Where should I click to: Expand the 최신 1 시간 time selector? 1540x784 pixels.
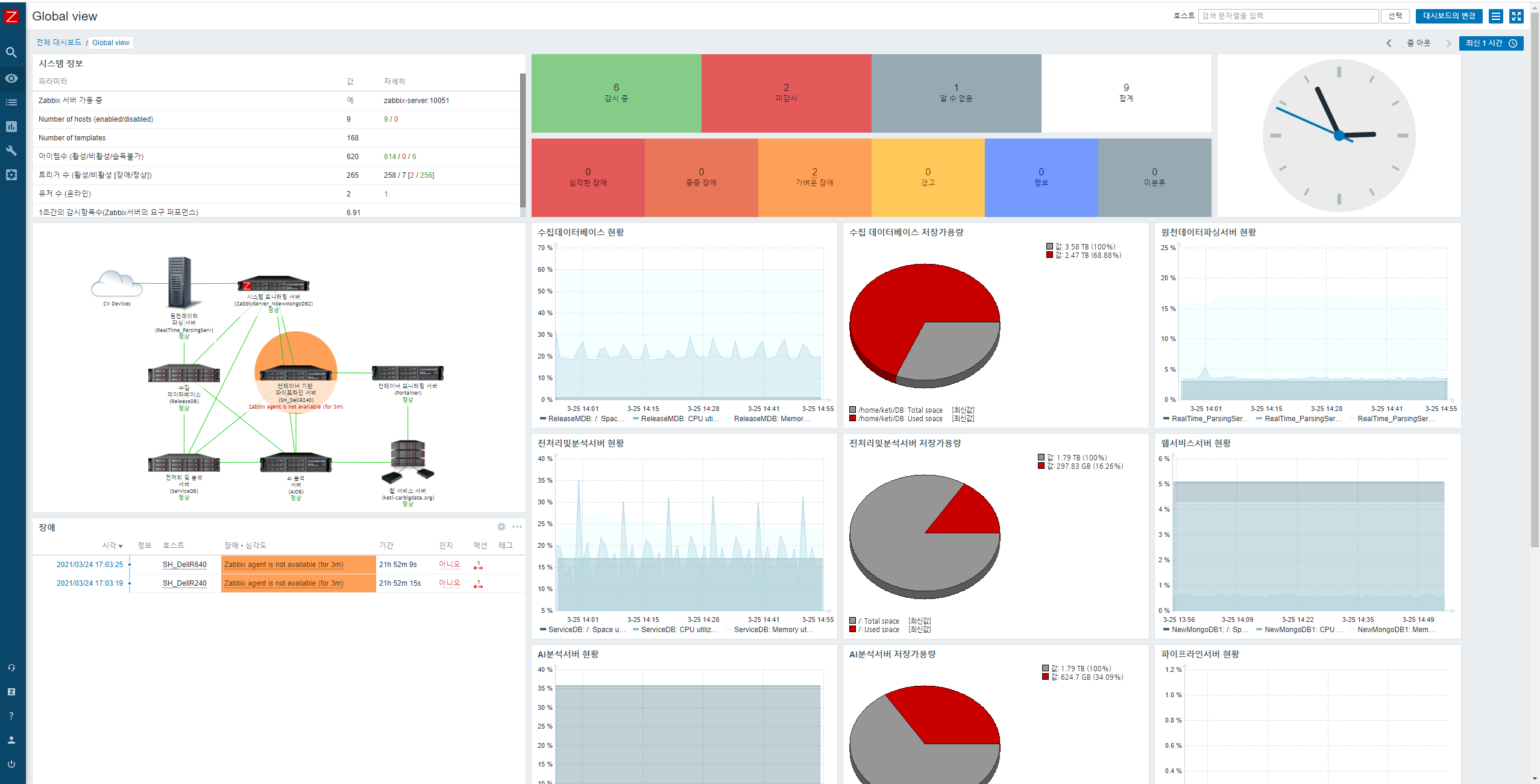click(1491, 43)
